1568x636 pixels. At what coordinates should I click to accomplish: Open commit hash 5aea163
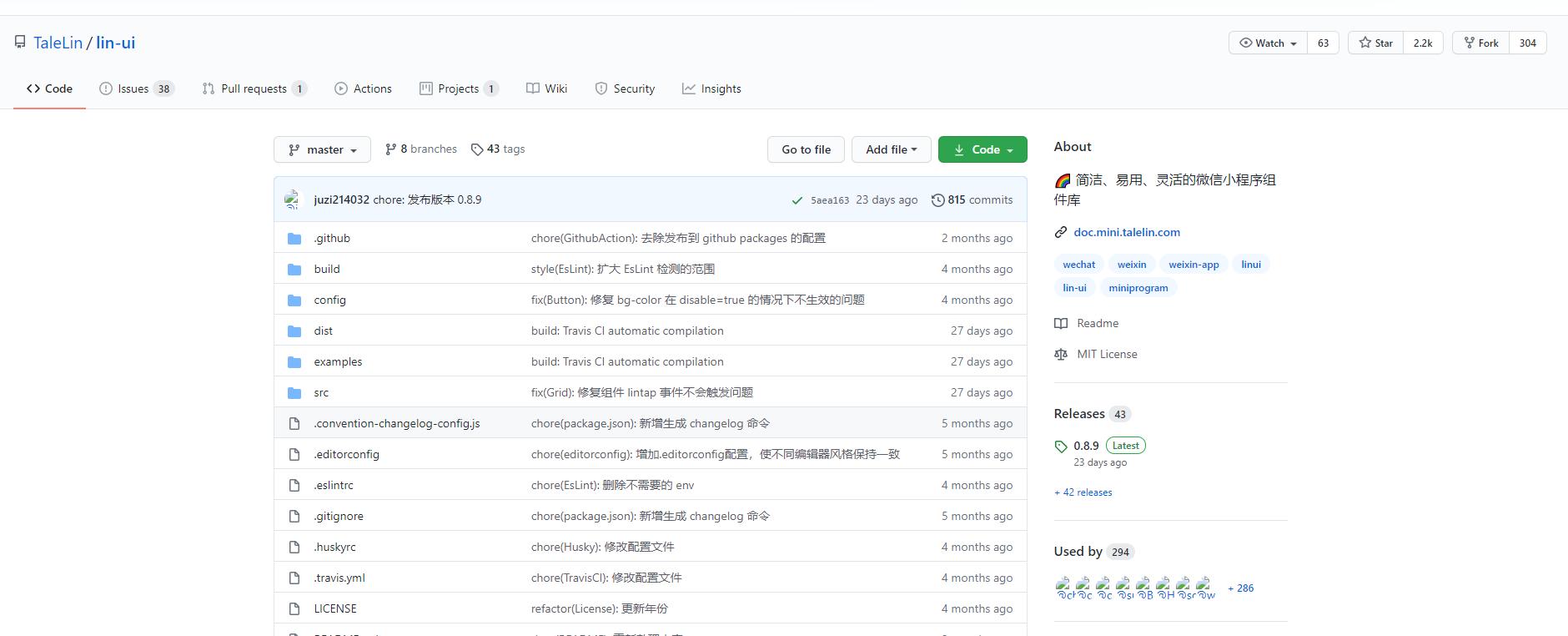point(829,200)
